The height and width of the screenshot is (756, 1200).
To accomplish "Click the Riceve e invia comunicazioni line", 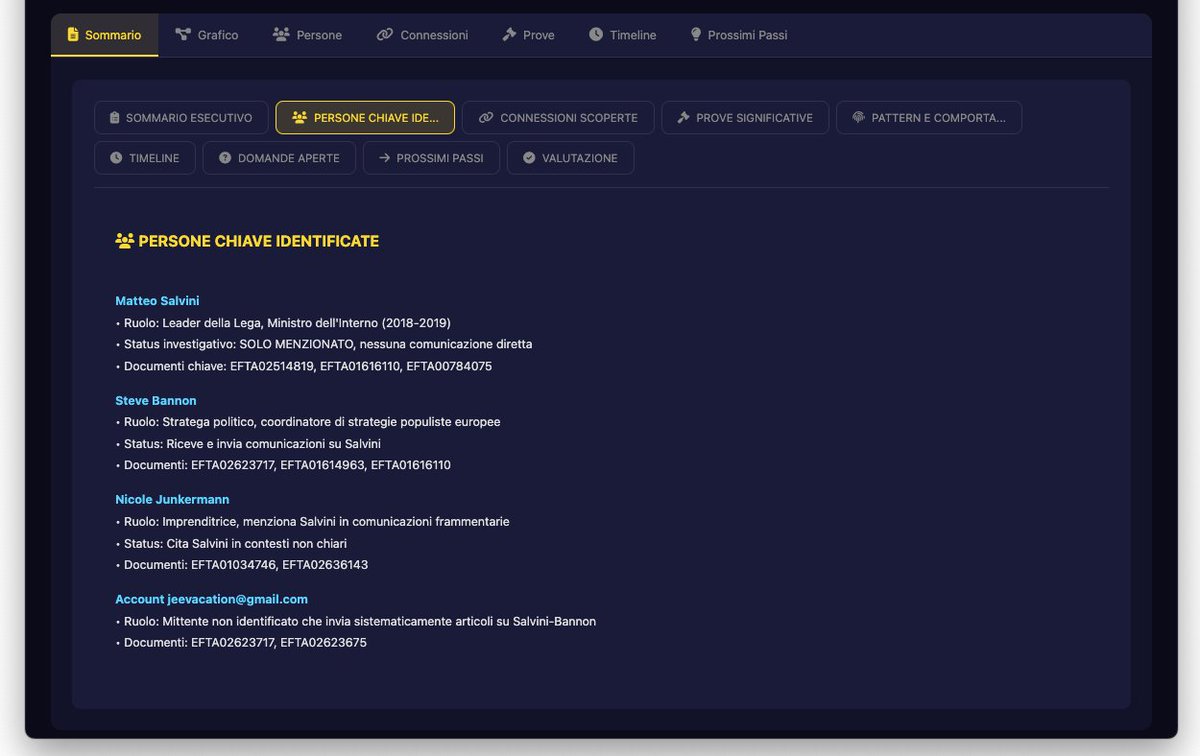I will coord(248,444).
